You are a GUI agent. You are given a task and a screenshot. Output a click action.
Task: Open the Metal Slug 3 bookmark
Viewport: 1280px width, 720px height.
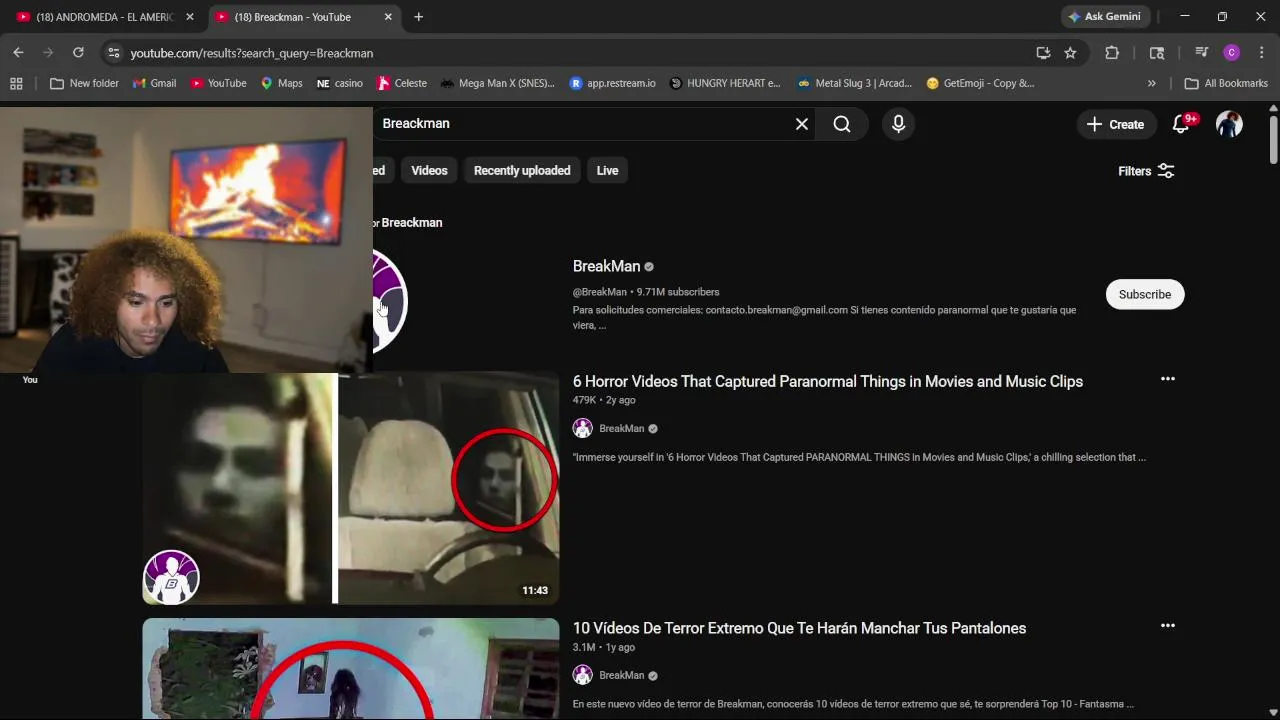[x=854, y=83]
